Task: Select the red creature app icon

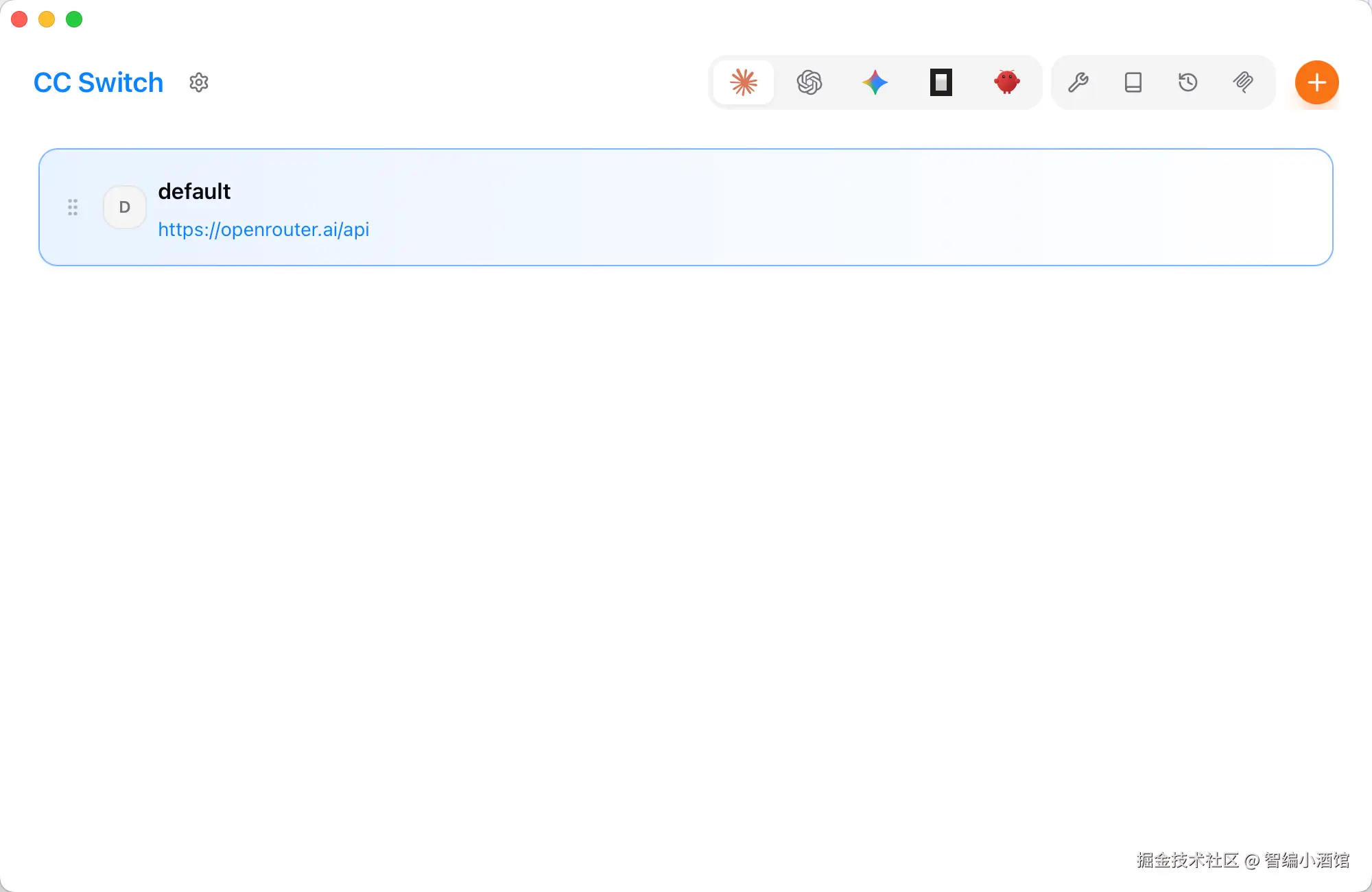Action: tap(1006, 82)
